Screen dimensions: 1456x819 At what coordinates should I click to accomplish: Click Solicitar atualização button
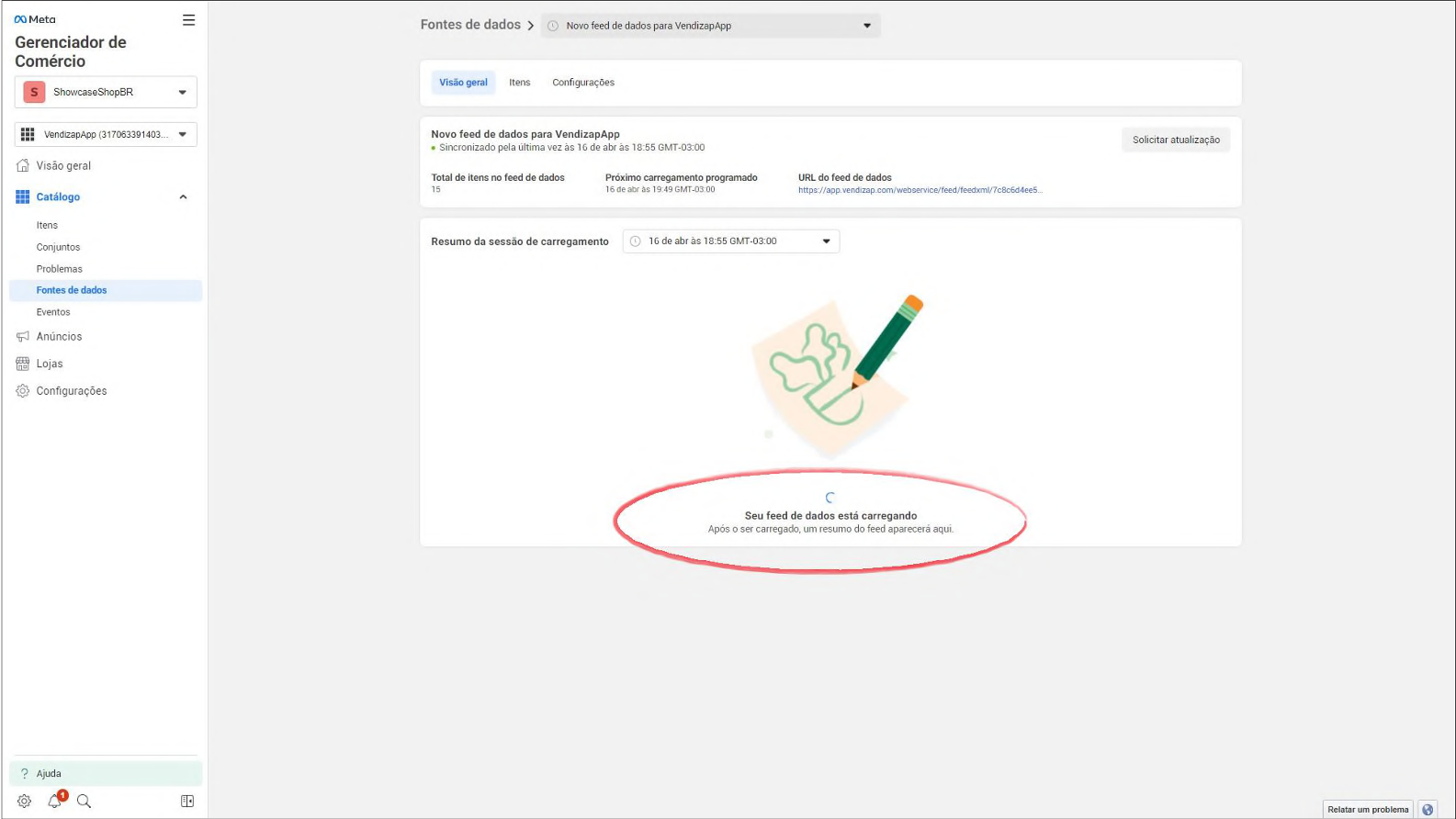click(1175, 140)
